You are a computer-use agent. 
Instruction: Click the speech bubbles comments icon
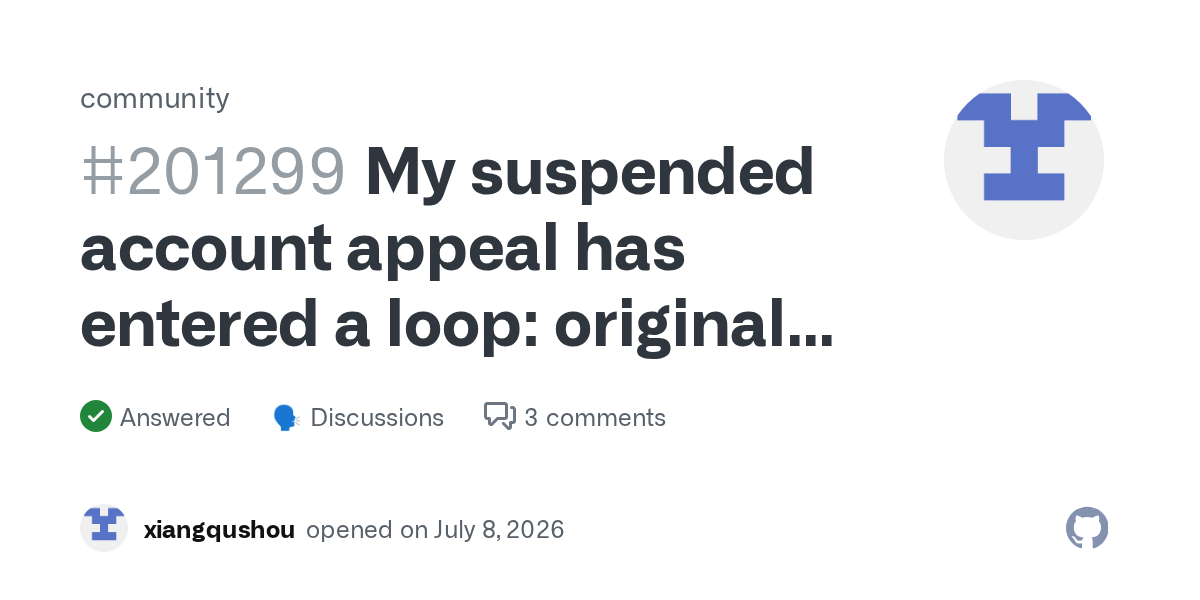tap(500, 416)
